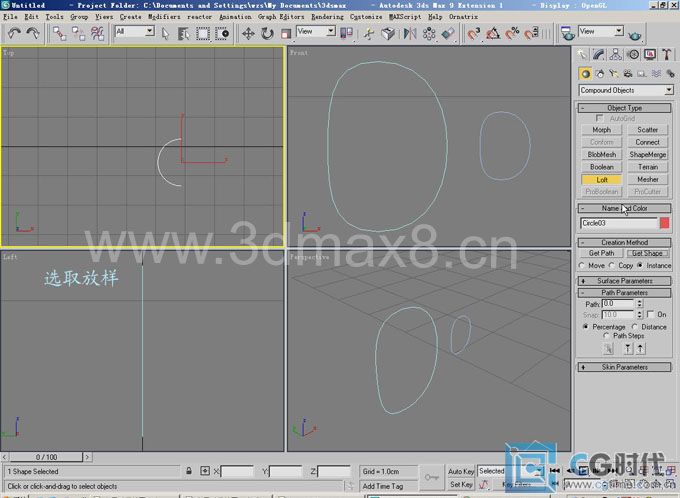Select the Select and Move tool
The width and height of the screenshot is (680, 498).
248,33
